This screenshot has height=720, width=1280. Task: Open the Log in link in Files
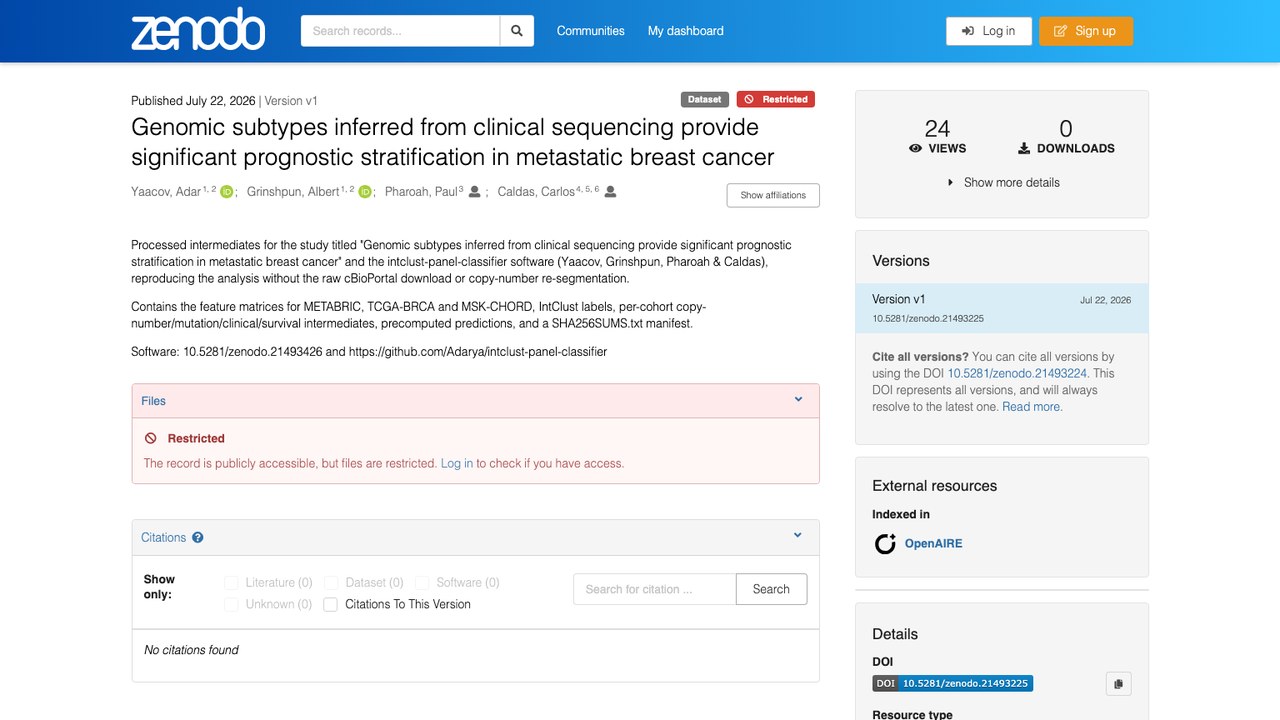tap(457, 464)
